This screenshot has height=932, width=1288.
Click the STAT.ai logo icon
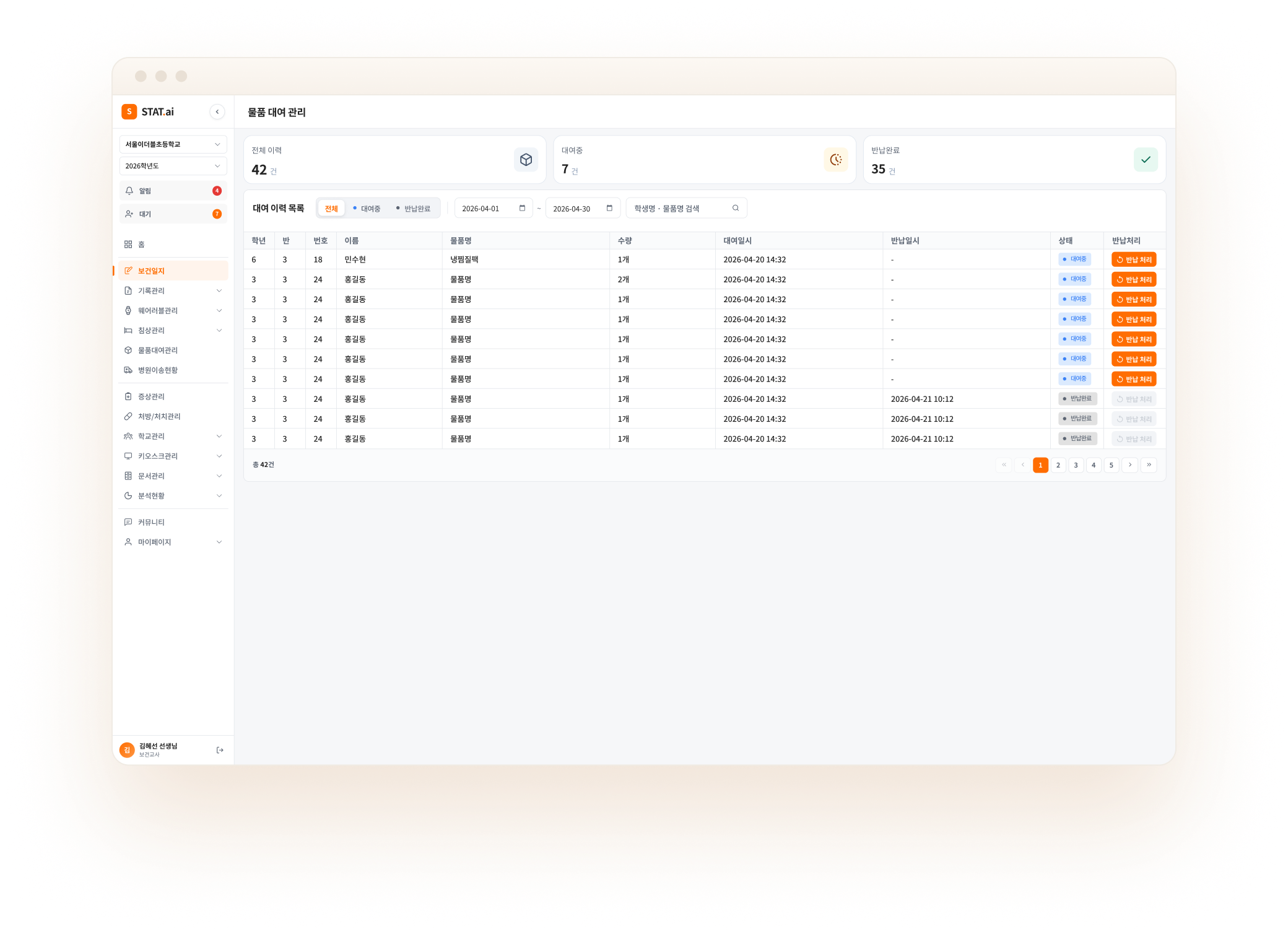pyautogui.click(x=129, y=111)
